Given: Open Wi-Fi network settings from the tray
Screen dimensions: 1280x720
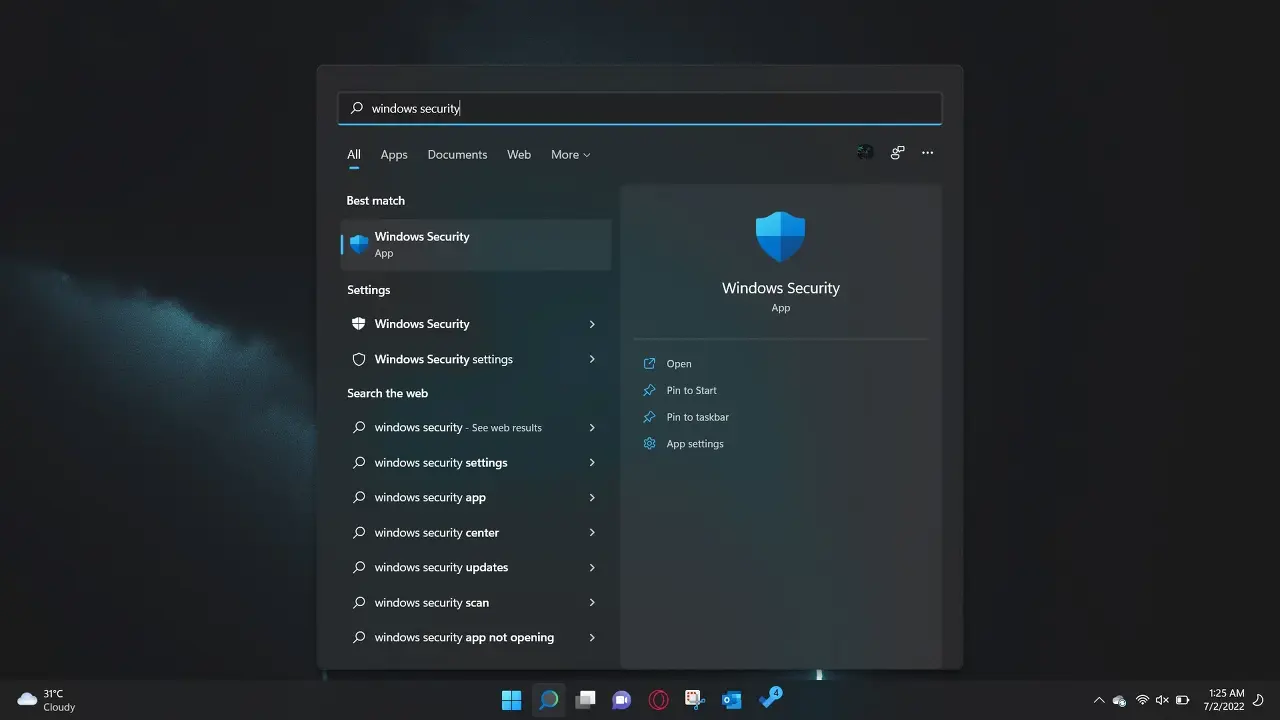Looking at the screenshot, I should tap(1142, 700).
